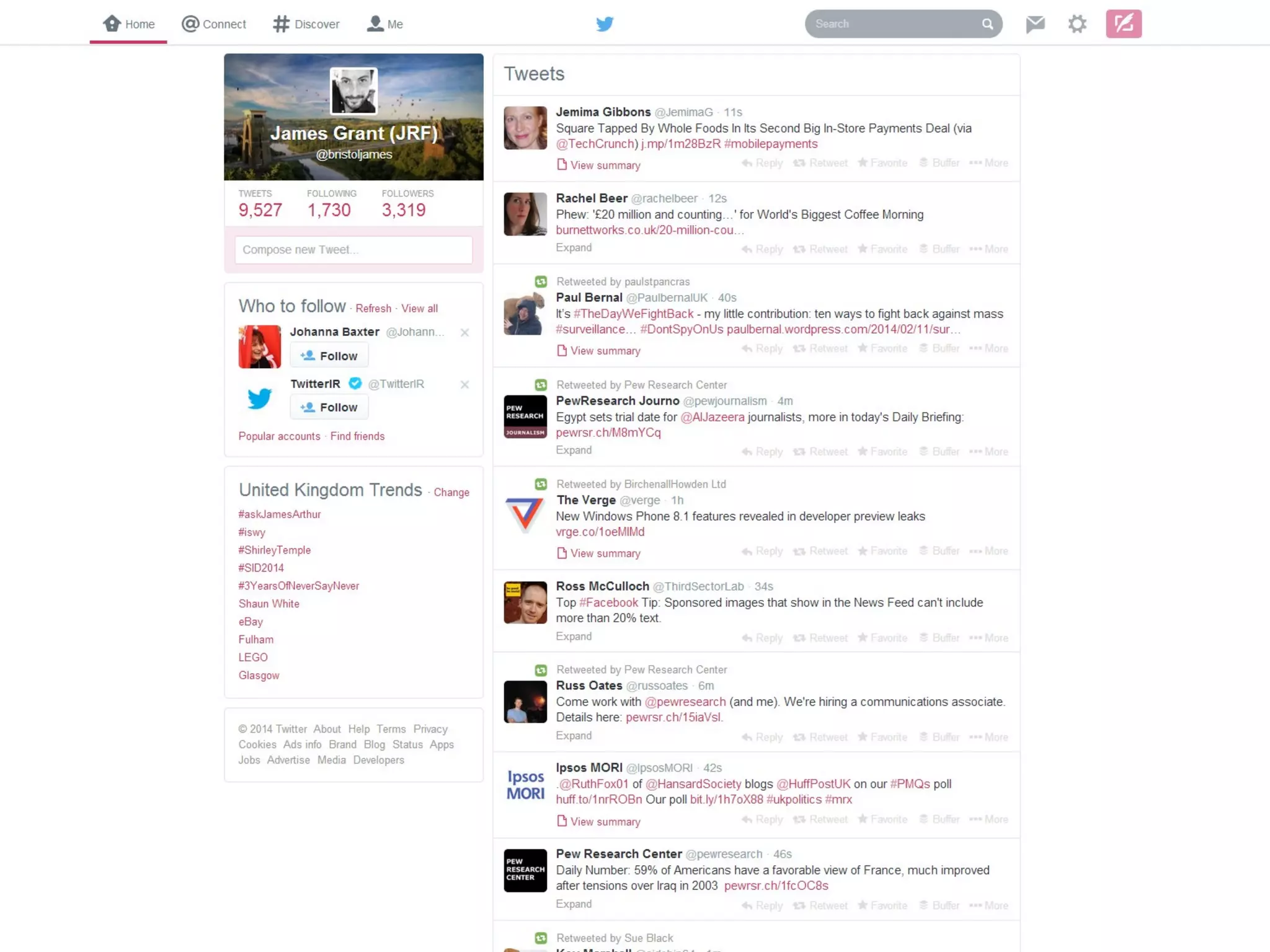Click the search magnifier icon
Screen dimensions: 1270x952
click(987, 24)
